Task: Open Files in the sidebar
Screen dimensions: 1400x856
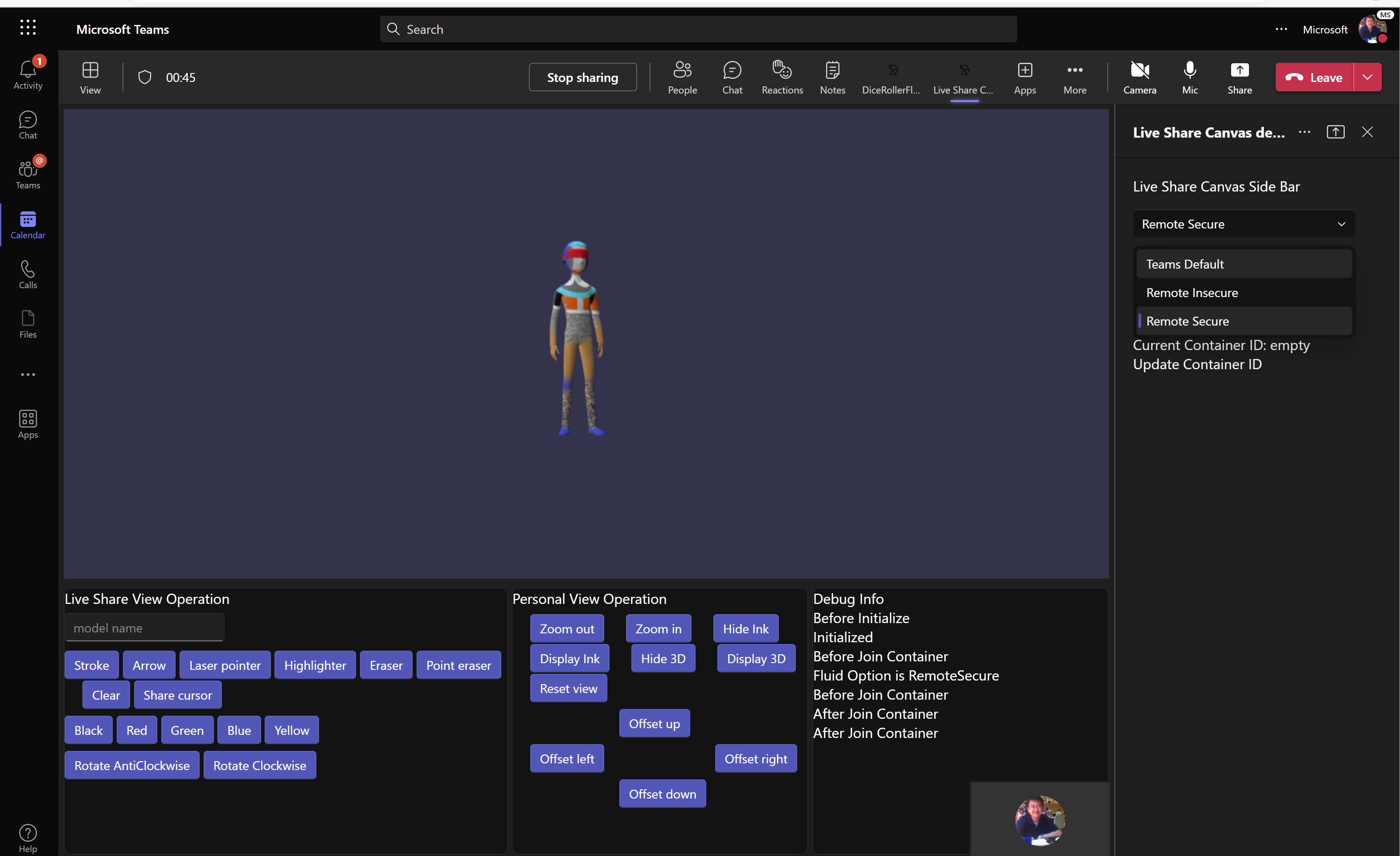Action: [28, 324]
